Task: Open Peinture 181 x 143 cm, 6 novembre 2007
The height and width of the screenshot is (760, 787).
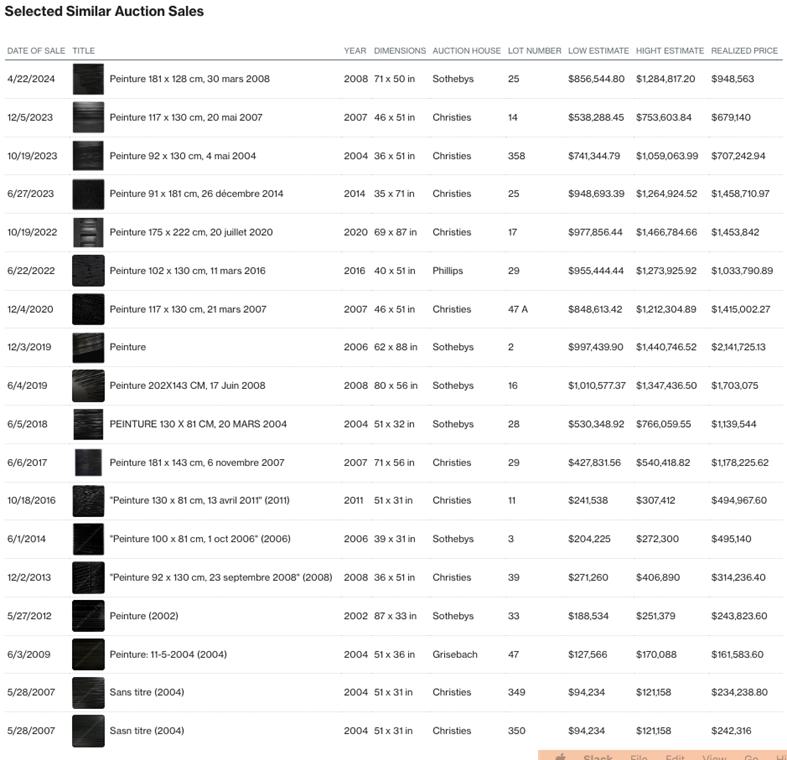Action: pyautogui.click(x=196, y=463)
